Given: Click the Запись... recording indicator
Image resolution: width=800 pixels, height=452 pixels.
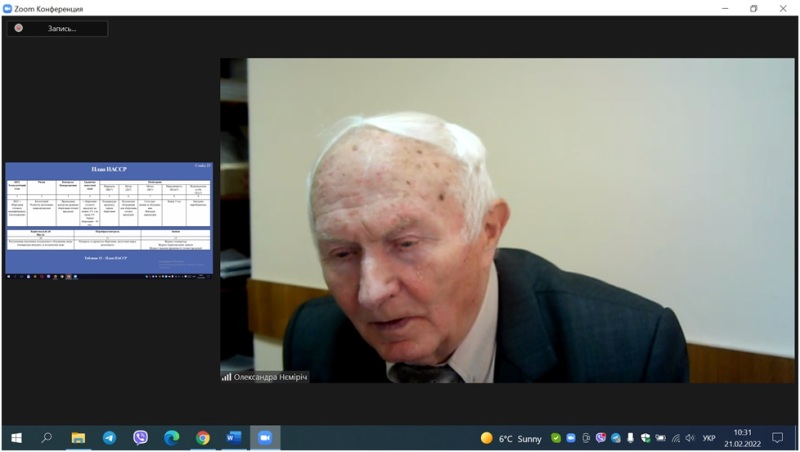Looking at the screenshot, I should tap(57, 29).
